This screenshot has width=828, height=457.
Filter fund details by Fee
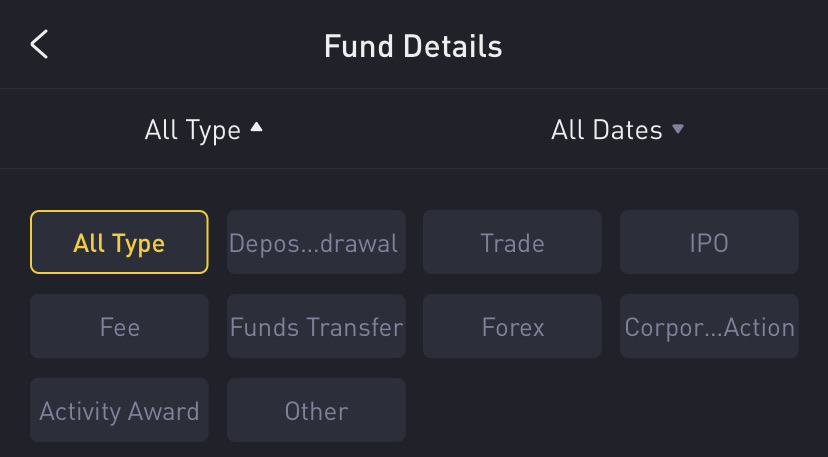(119, 326)
